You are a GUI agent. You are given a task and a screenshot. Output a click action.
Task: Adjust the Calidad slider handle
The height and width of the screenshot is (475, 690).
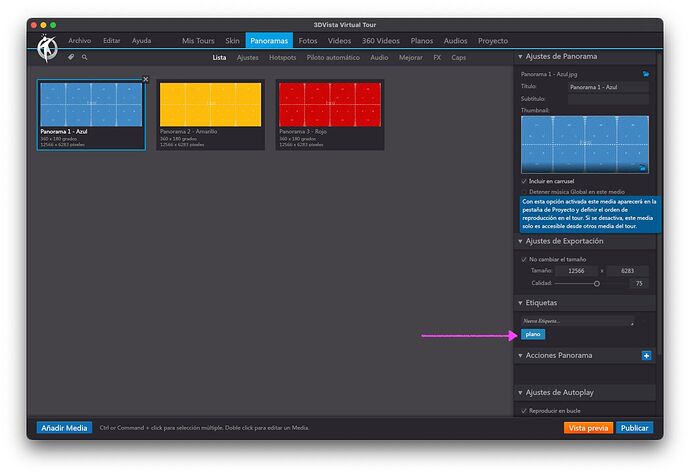coord(597,284)
